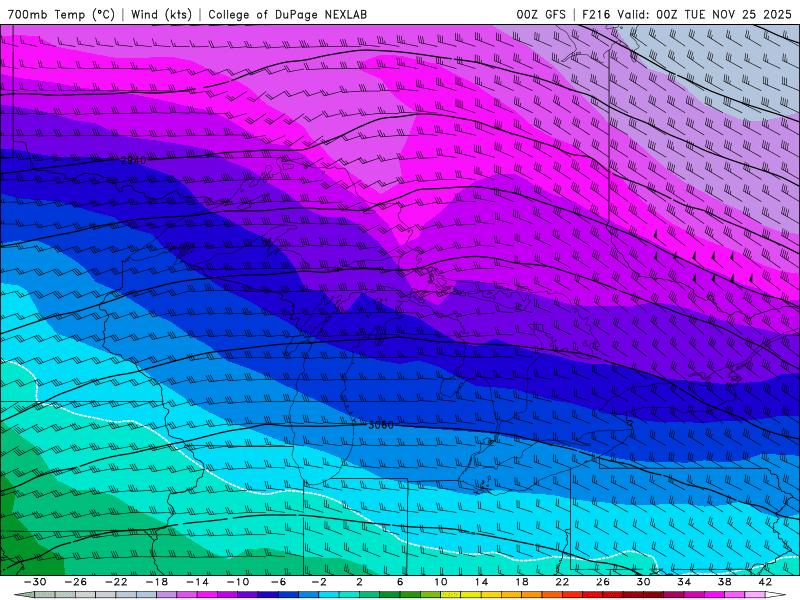Click the 30 value on the temperature legend

[x=643, y=582]
